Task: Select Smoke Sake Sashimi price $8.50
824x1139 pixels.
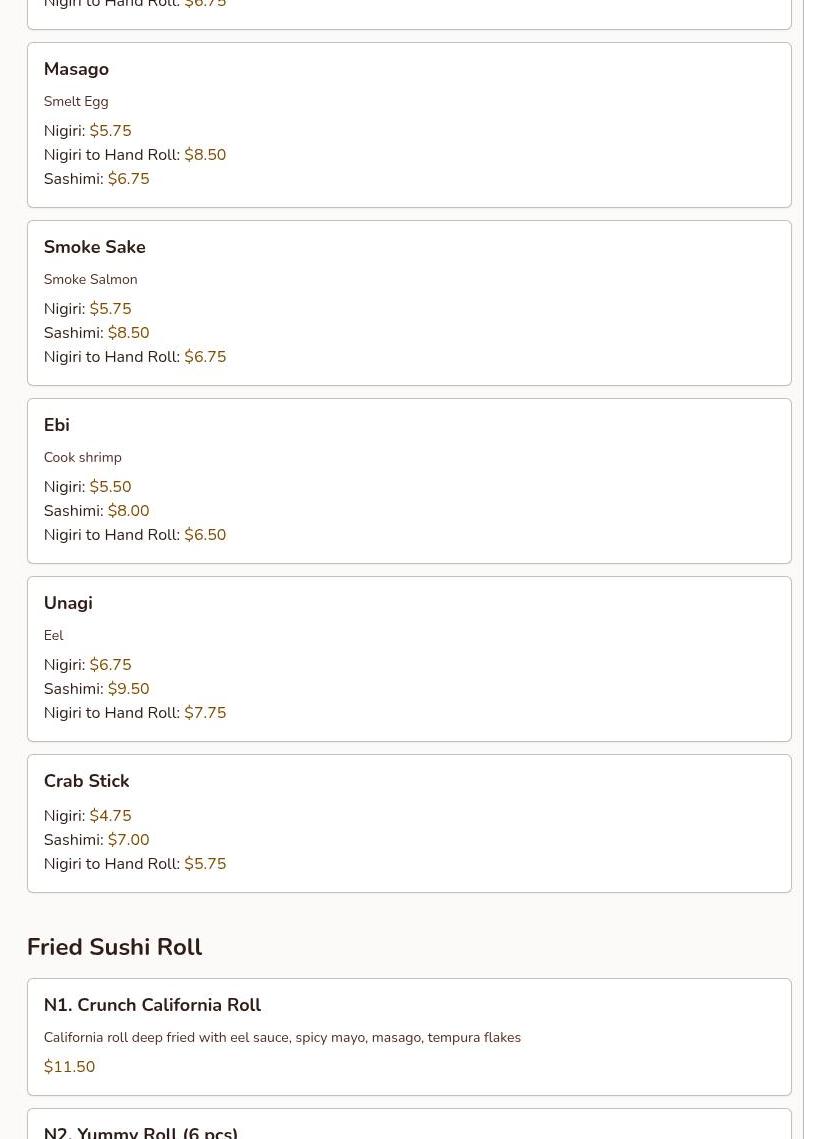Action: (x=128, y=333)
